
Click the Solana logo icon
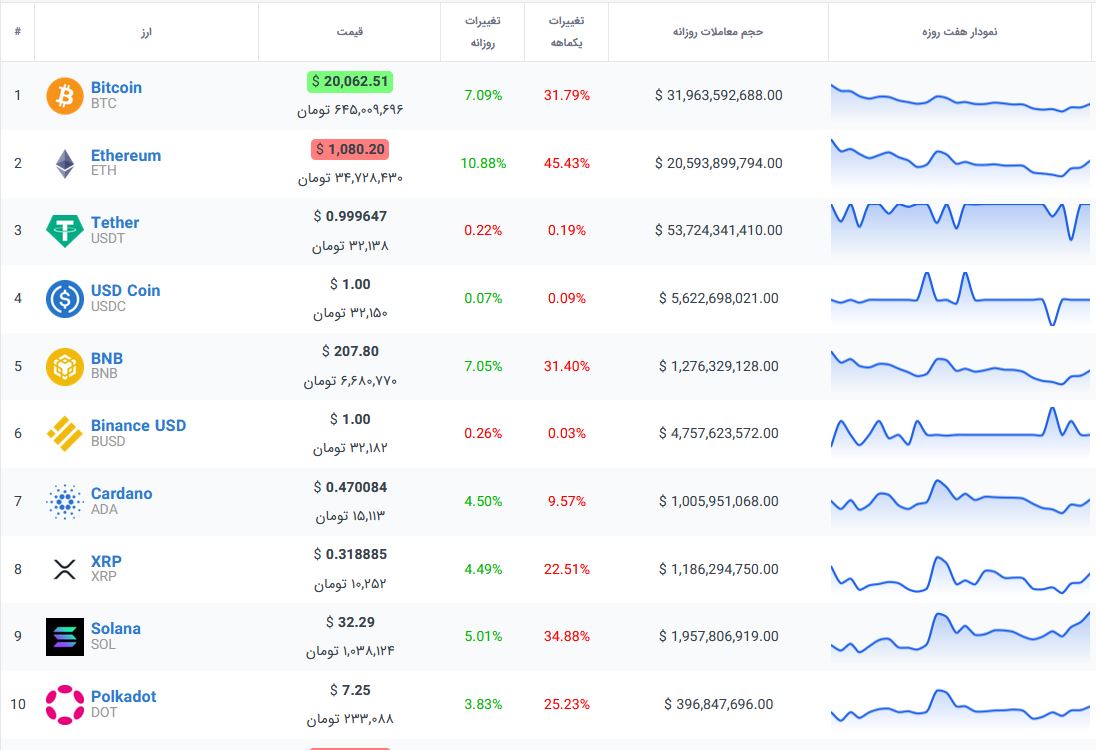(x=65, y=637)
